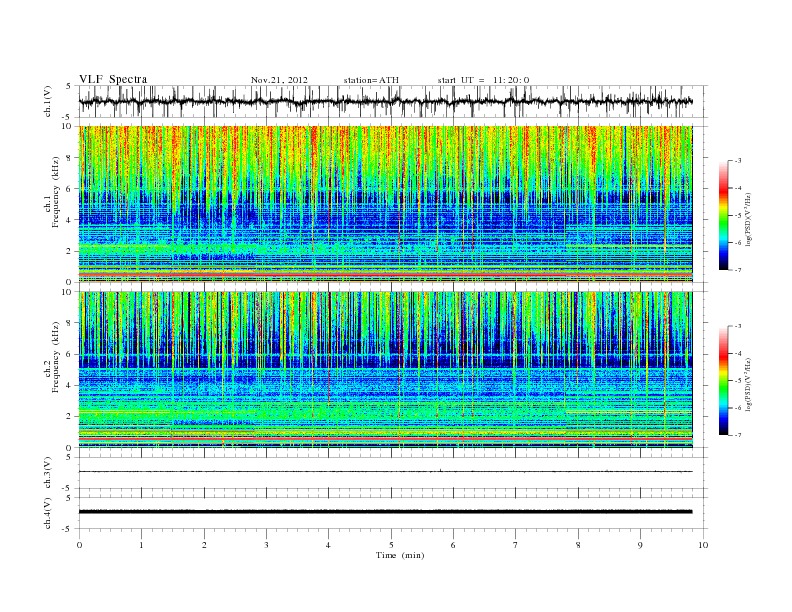Click the "ch.1 Frequency (kHz)" axis label
Viewport: 792px width, 612px height.
click(52, 192)
